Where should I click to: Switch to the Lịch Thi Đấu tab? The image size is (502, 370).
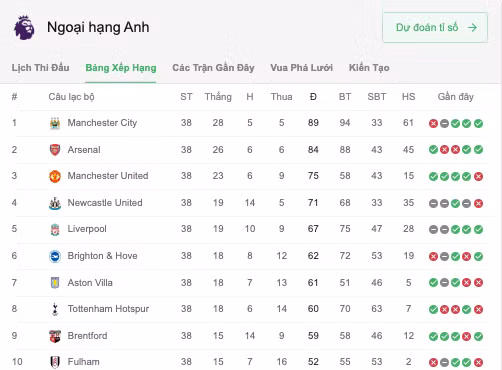click(x=40, y=68)
